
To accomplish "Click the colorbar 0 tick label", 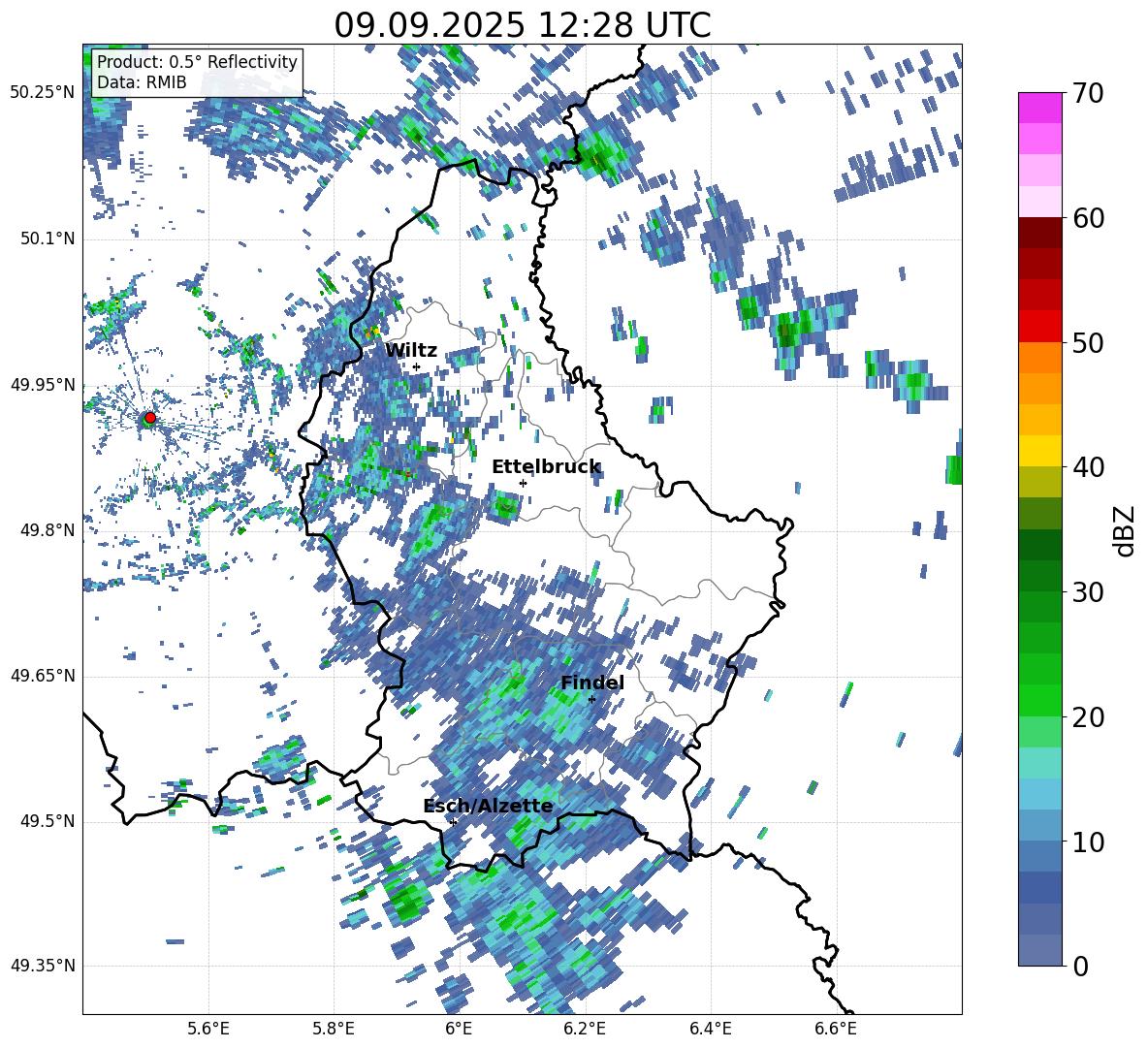I will click(x=1080, y=967).
